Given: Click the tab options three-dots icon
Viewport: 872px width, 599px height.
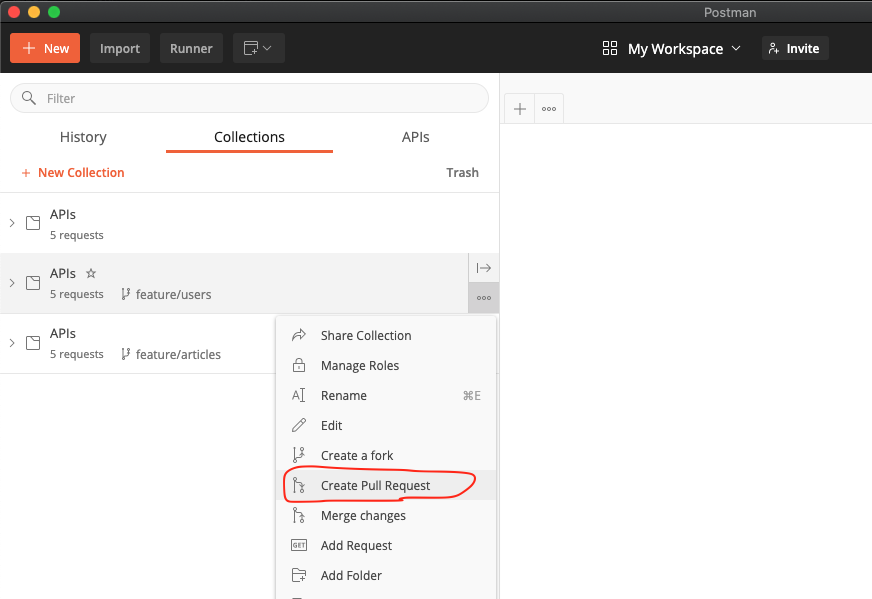Looking at the screenshot, I should 549,109.
